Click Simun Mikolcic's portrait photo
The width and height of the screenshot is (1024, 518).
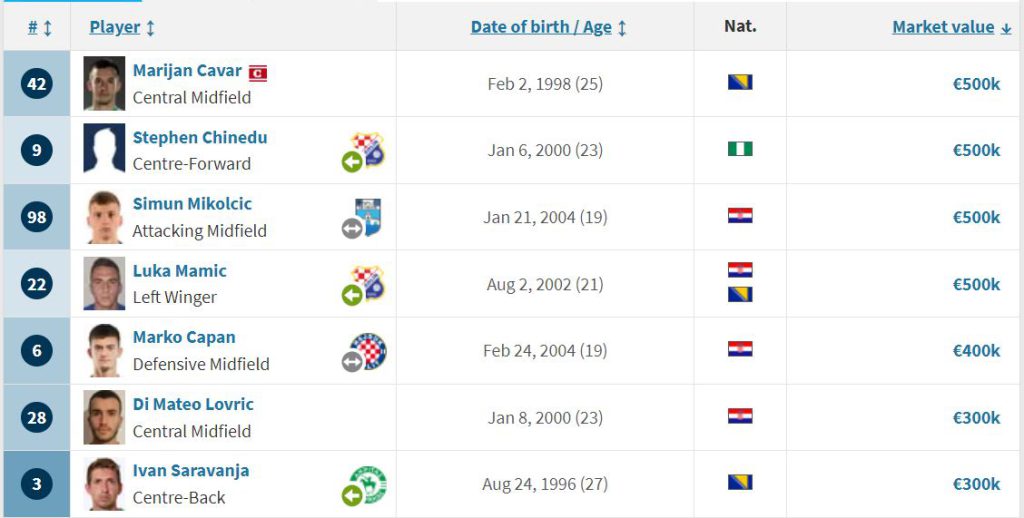pyautogui.click(x=104, y=217)
